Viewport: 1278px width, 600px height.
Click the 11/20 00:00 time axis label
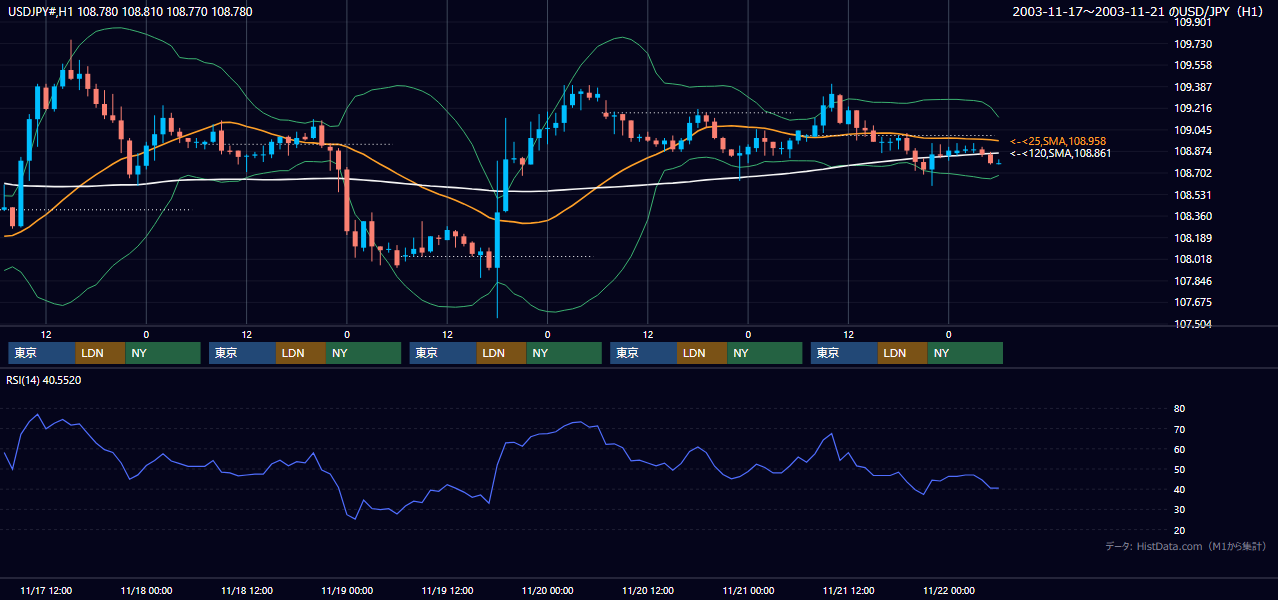coord(547,590)
